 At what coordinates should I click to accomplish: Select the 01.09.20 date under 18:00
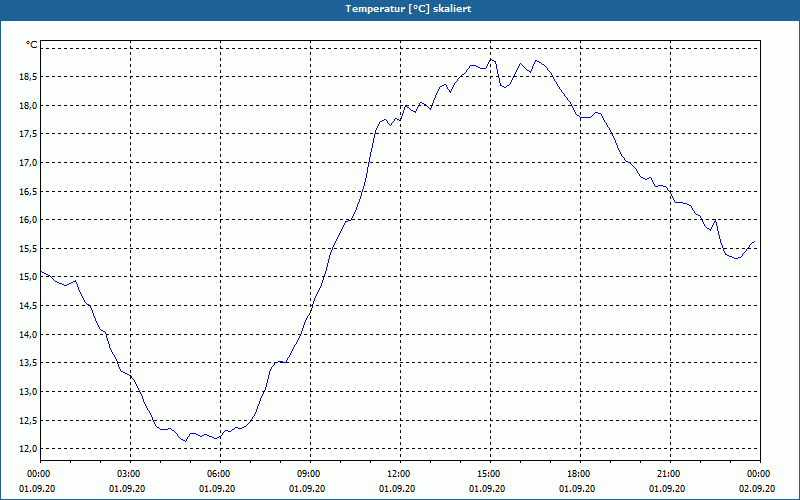coord(577,489)
